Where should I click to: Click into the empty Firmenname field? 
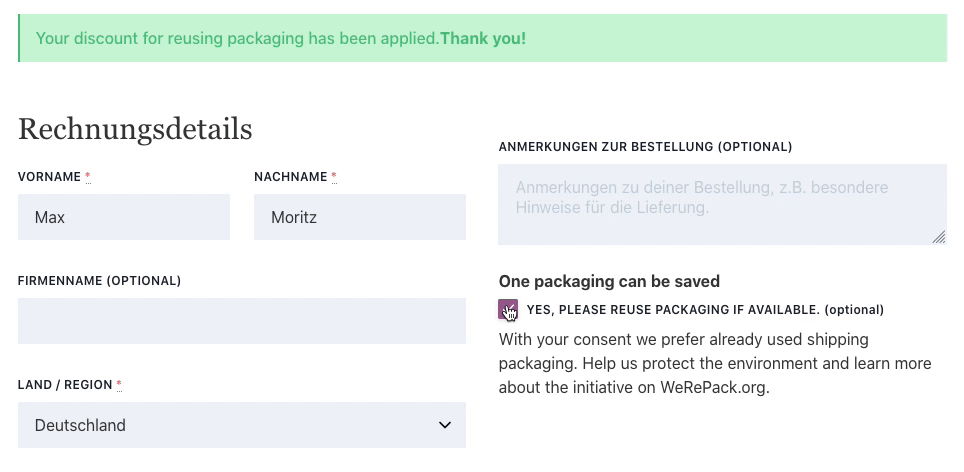[x=242, y=321]
